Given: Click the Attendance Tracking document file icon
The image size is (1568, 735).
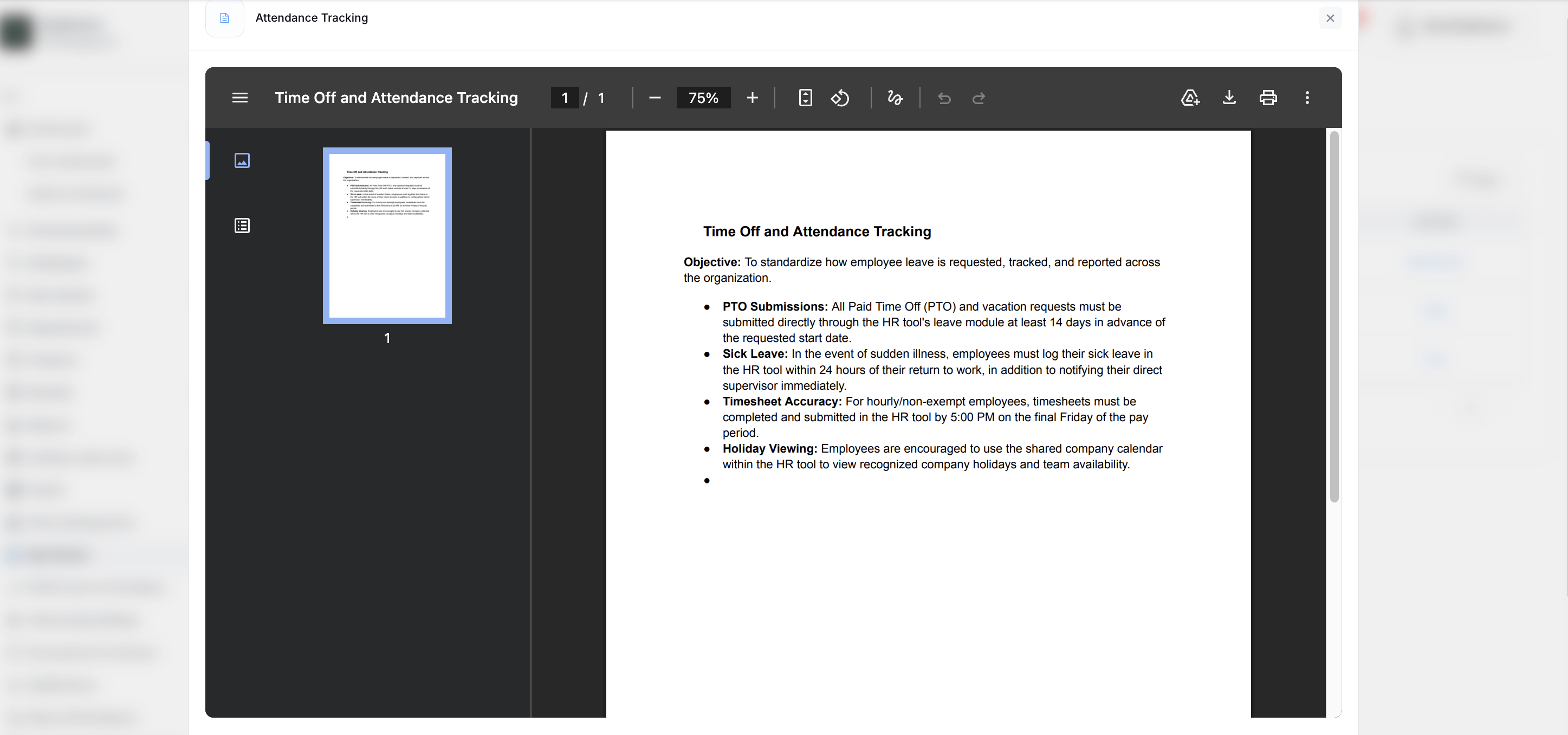Looking at the screenshot, I should (225, 18).
